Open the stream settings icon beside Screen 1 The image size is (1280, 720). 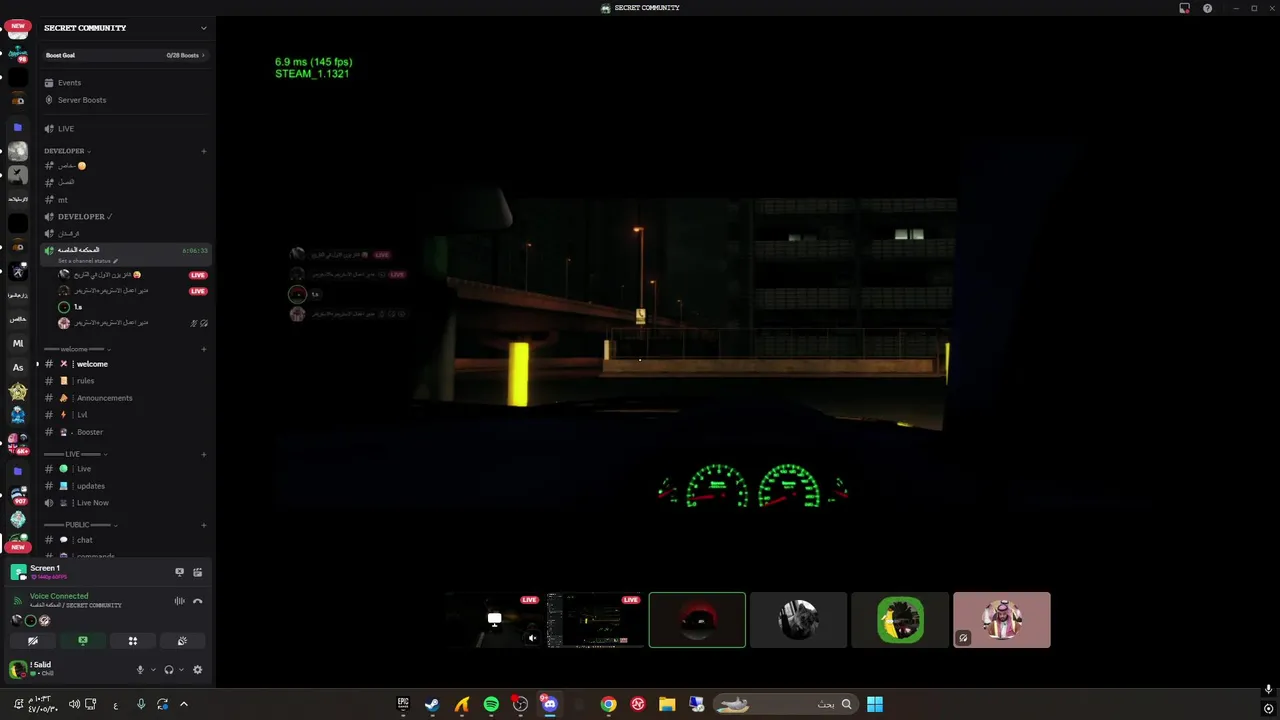(x=198, y=572)
